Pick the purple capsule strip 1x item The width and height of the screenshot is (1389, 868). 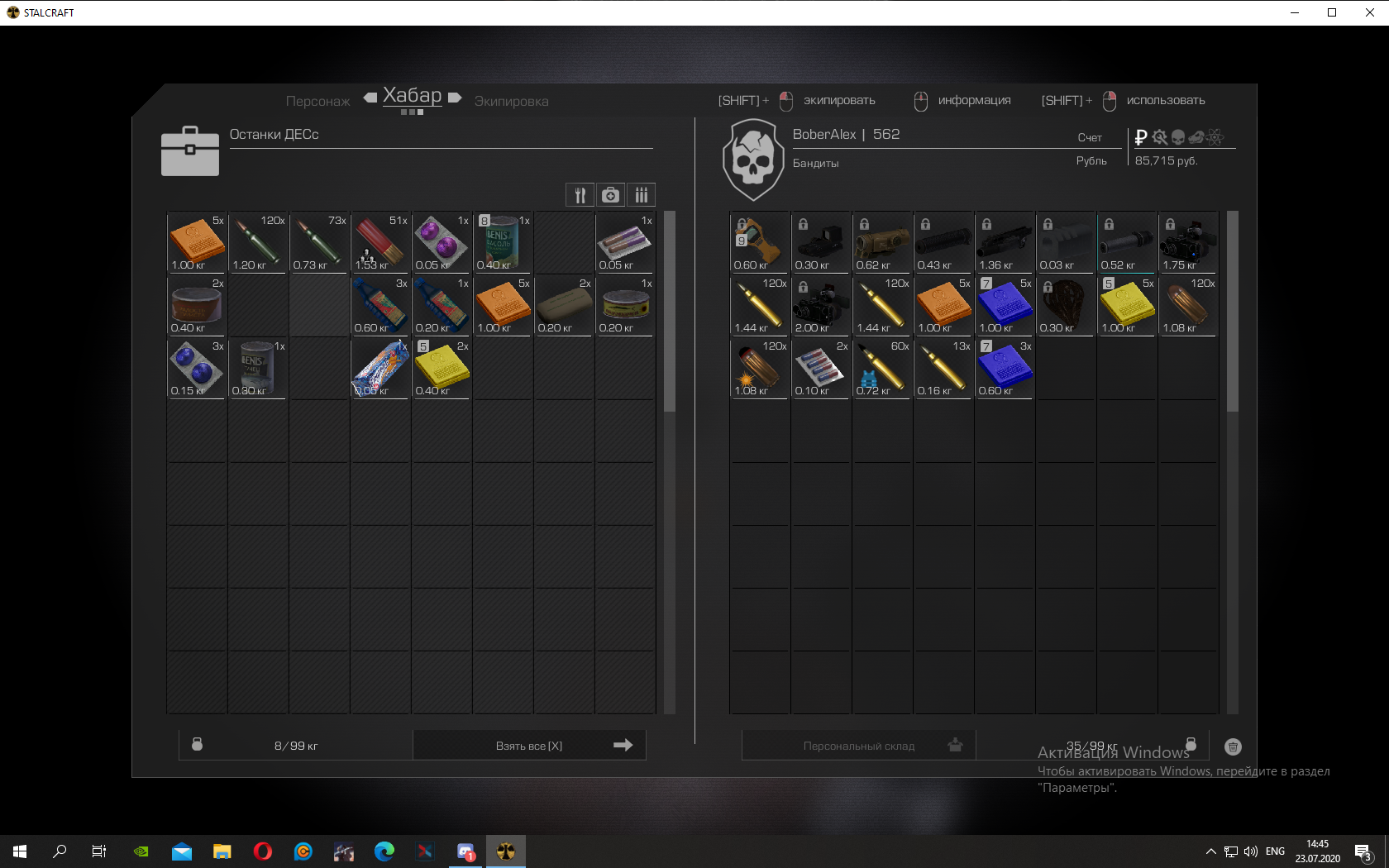pyautogui.click(x=625, y=242)
